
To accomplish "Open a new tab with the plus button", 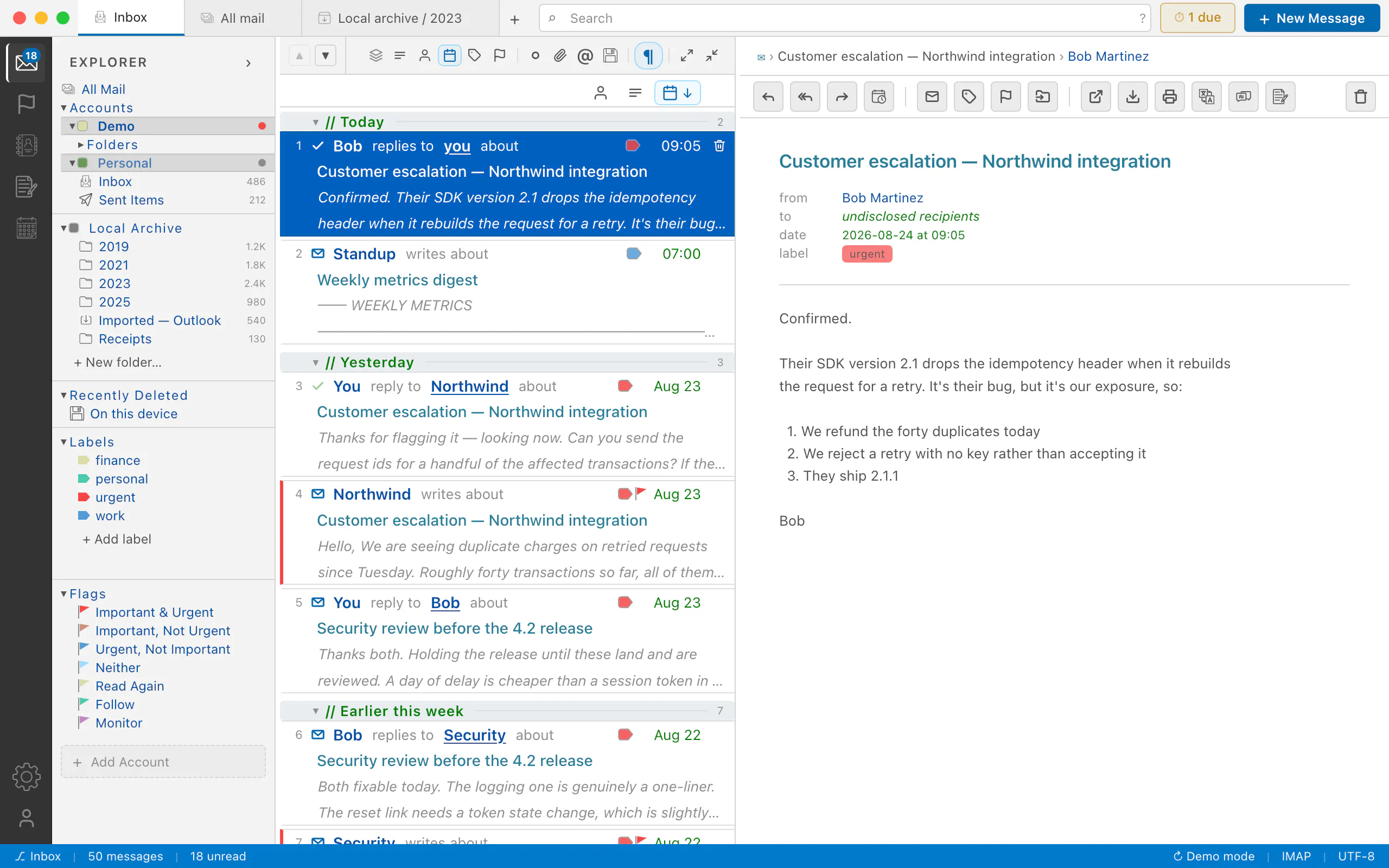I will (515, 19).
